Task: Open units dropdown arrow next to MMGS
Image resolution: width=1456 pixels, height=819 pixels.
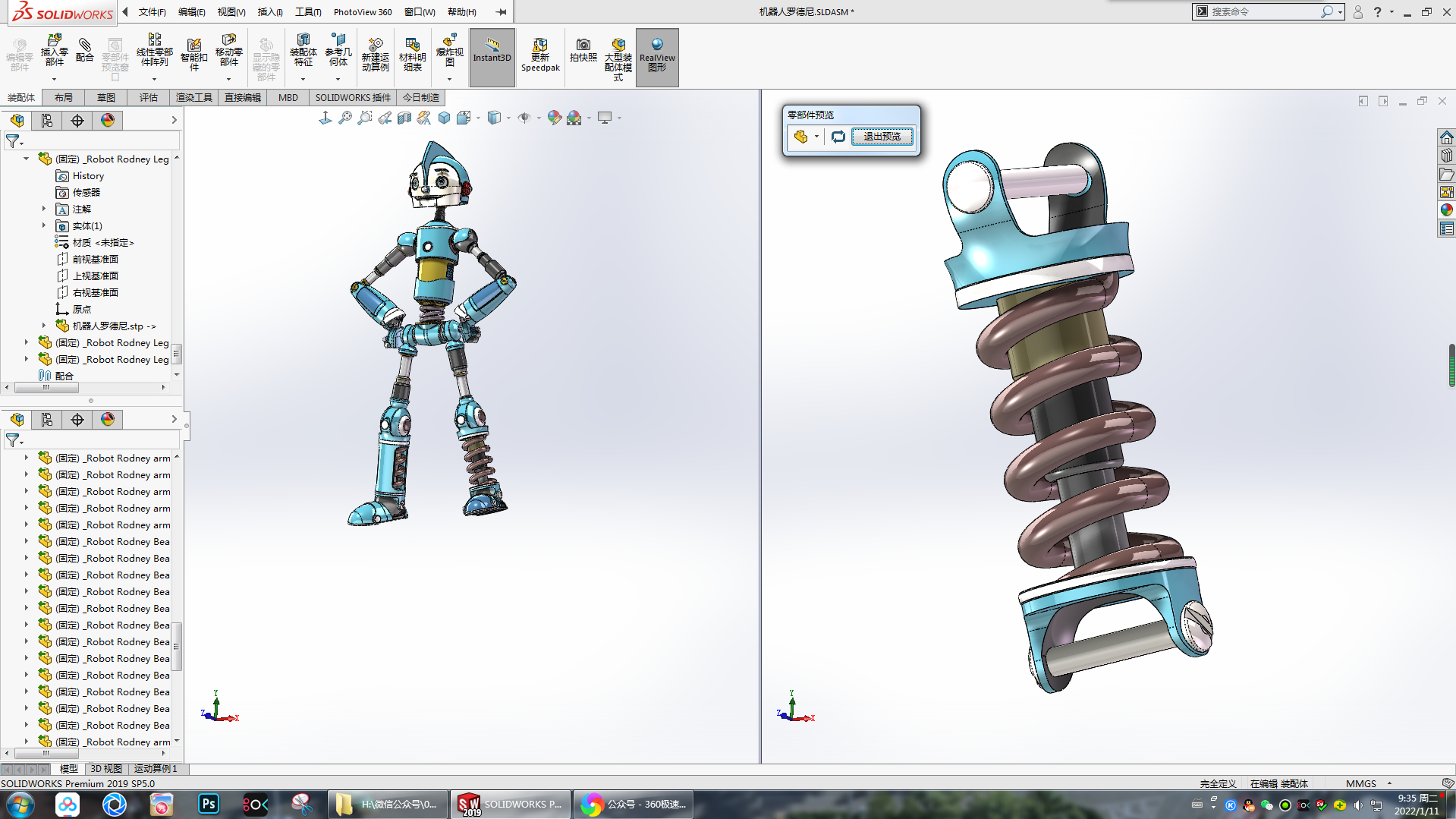Action: (1389, 783)
